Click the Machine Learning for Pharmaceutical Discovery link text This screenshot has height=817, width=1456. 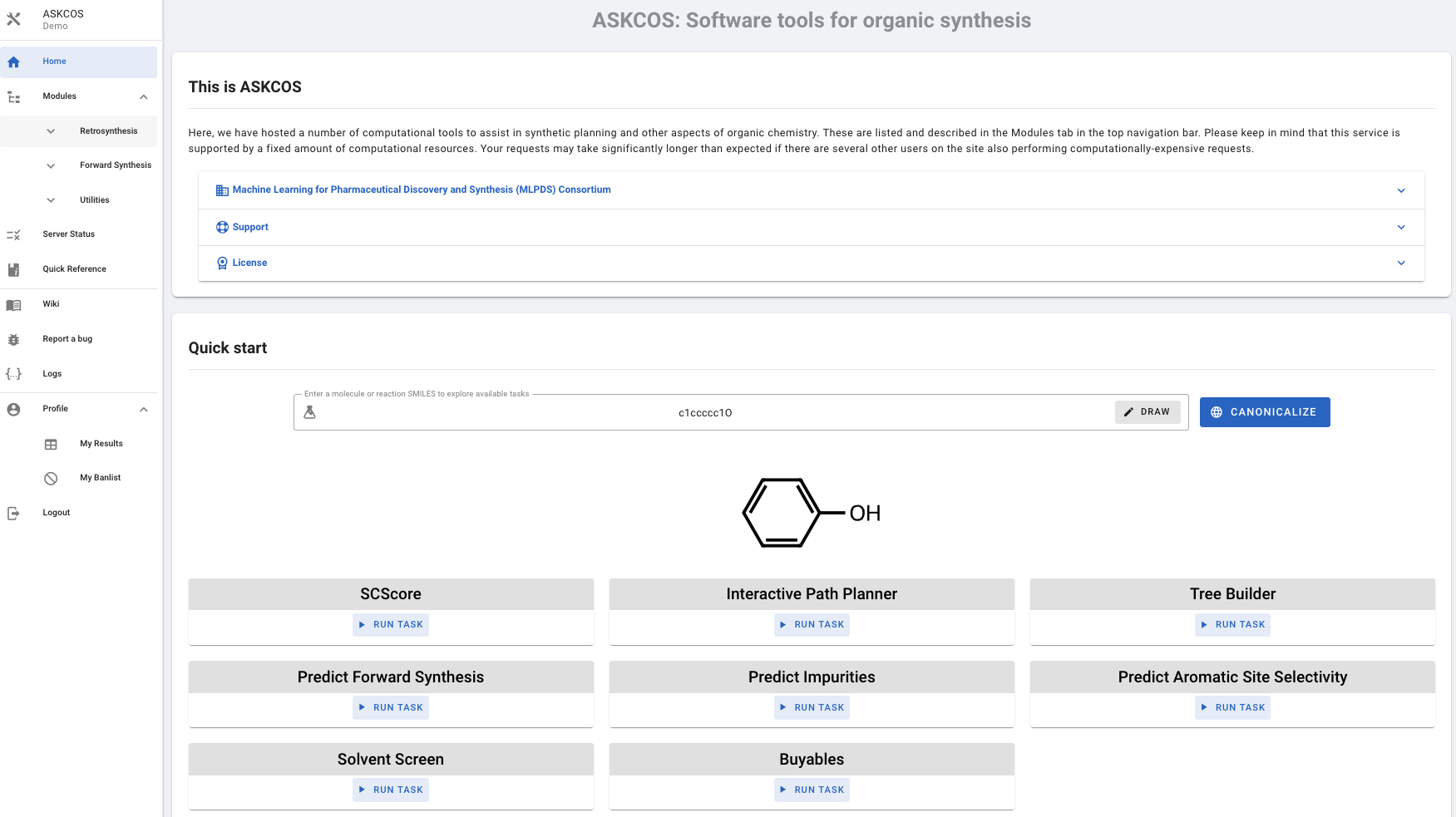click(x=422, y=190)
